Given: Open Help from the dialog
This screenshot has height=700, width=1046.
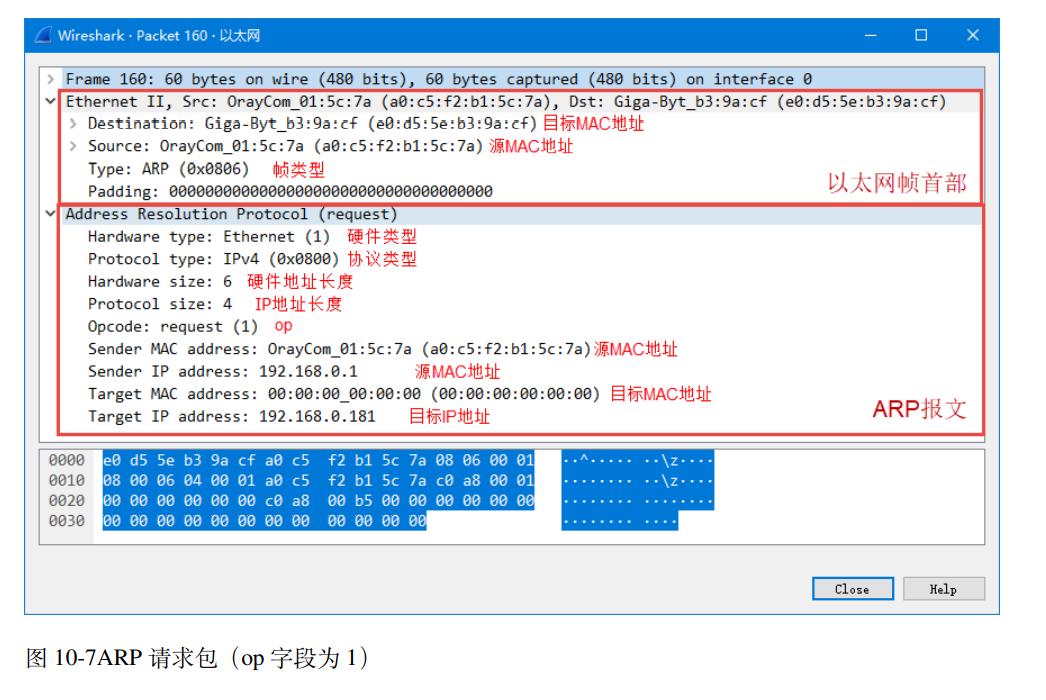Looking at the screenshot, I should click(943, 589).
